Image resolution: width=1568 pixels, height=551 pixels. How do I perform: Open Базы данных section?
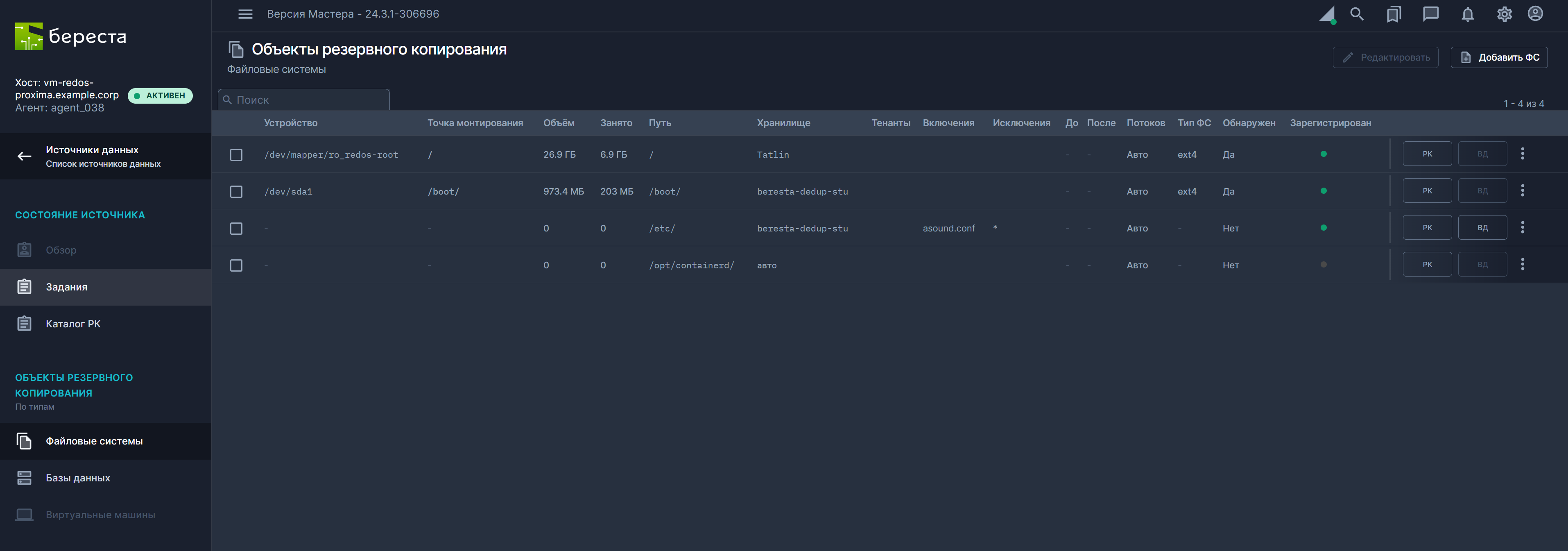point(78,478)
